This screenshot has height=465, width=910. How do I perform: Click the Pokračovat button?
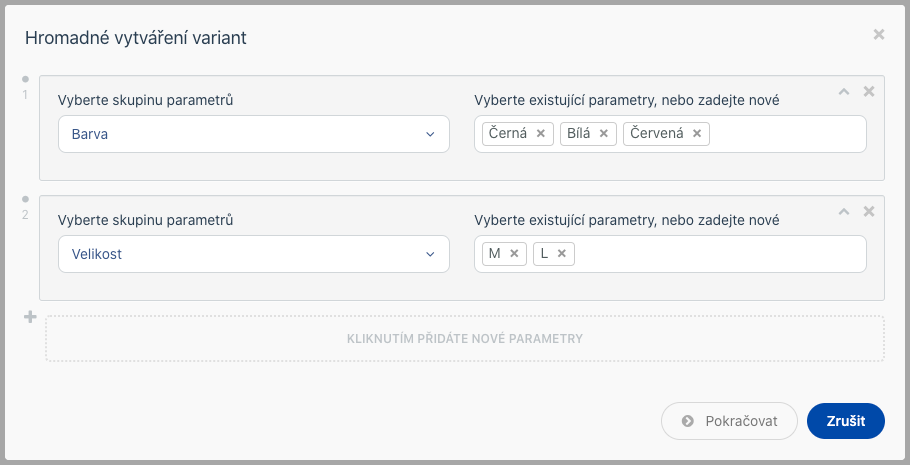click(729, 421)
